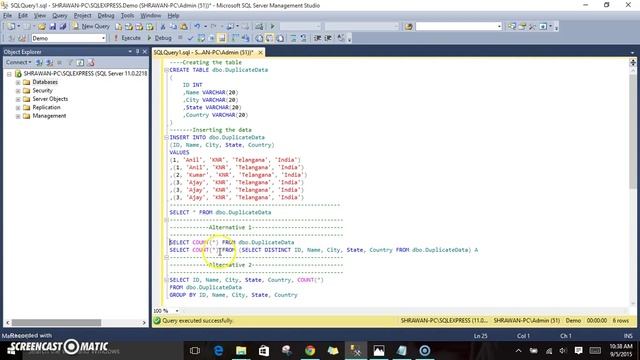The height and width of the screenshot is (360, 640).
Task: Click the New Query toolbar button
Action: (x=91, y=26)
